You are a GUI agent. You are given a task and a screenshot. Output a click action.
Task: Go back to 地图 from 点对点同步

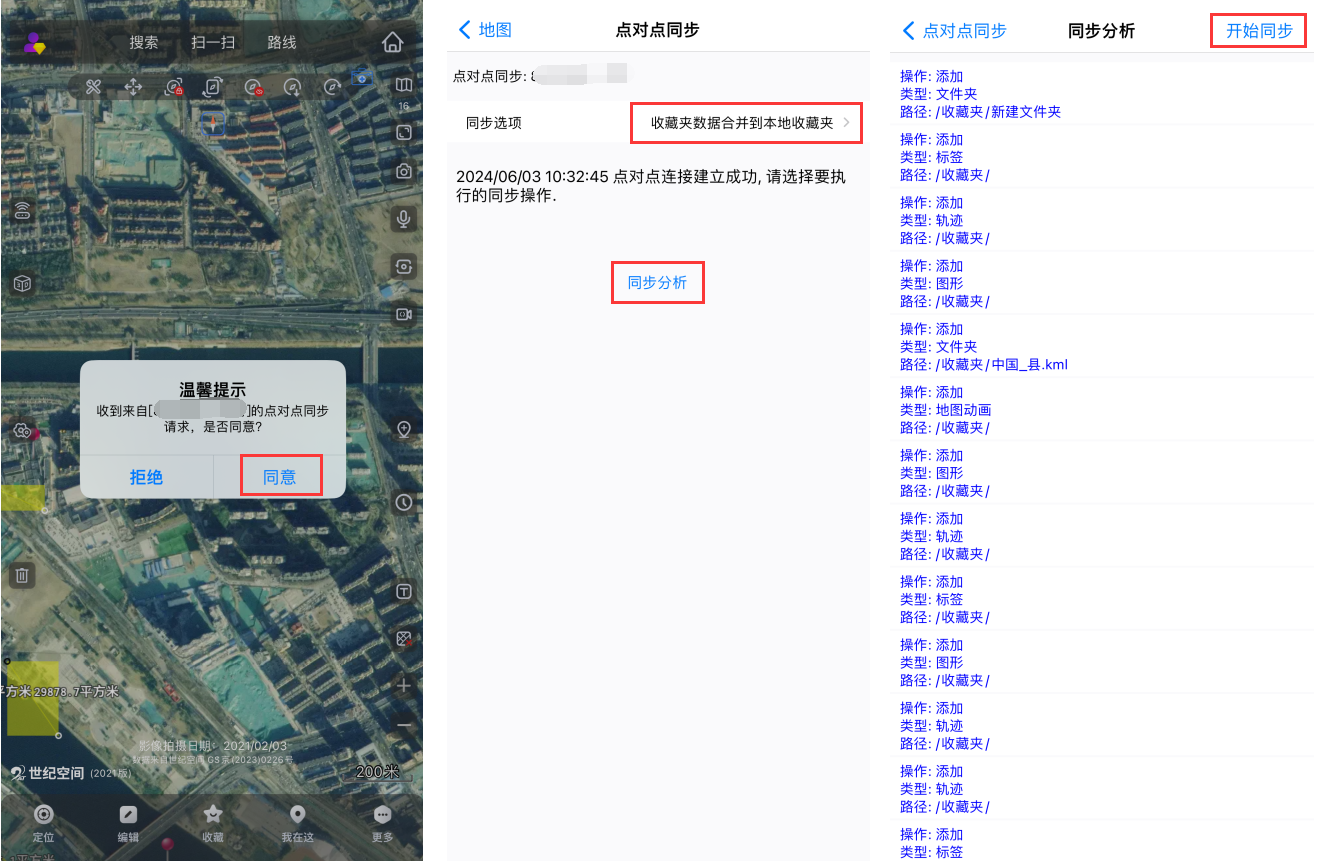point(485,30)
